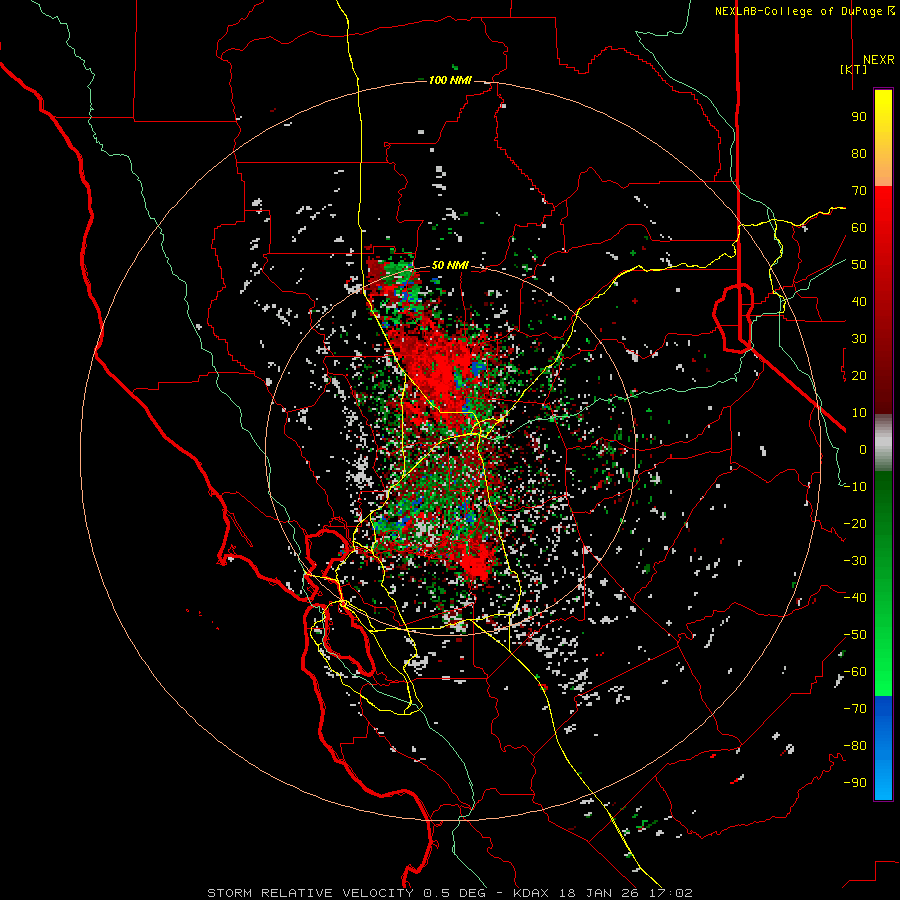Click the -70 knot scale label

[x=855, y=709]
